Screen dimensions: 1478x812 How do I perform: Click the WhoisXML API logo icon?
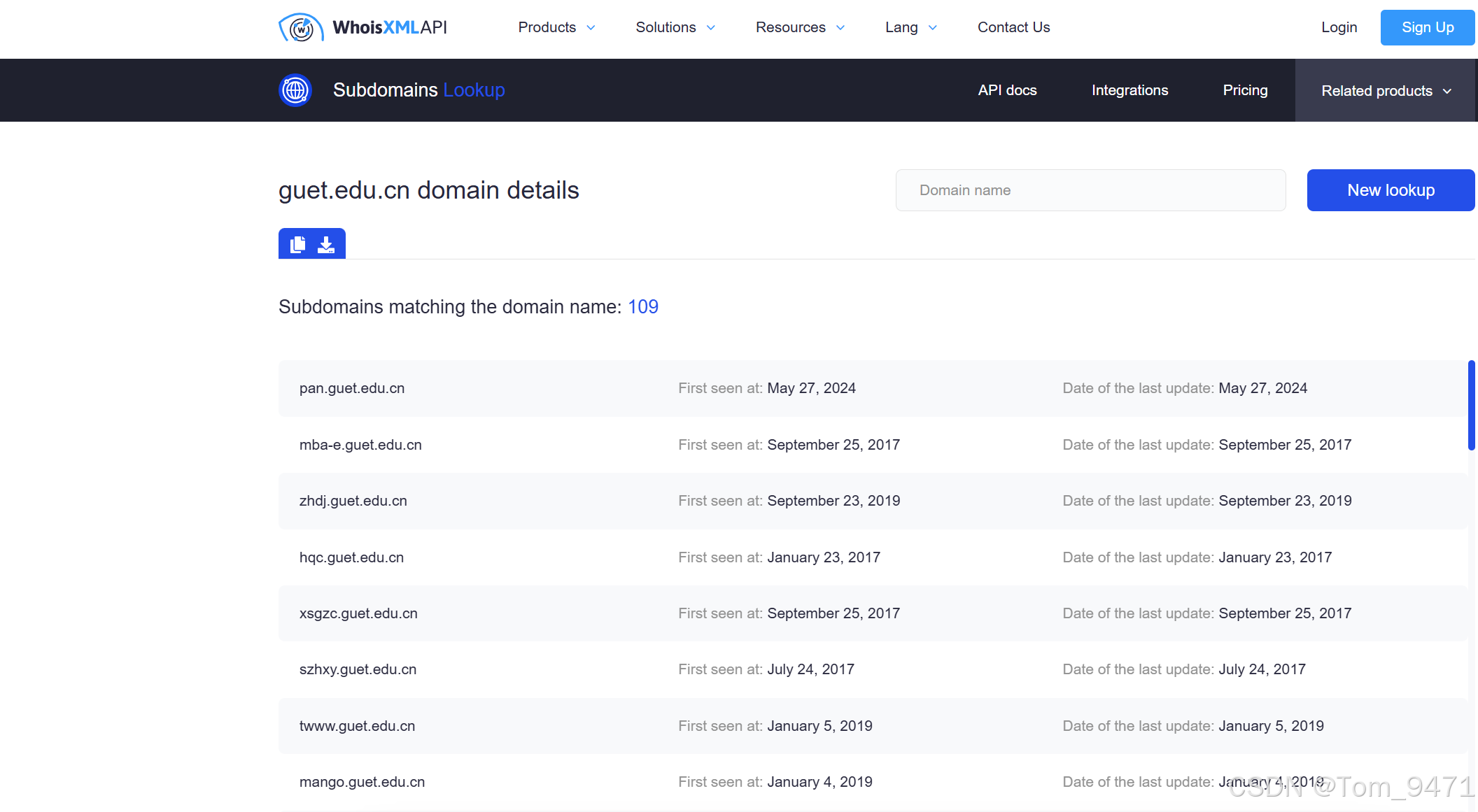coord(301,28)
